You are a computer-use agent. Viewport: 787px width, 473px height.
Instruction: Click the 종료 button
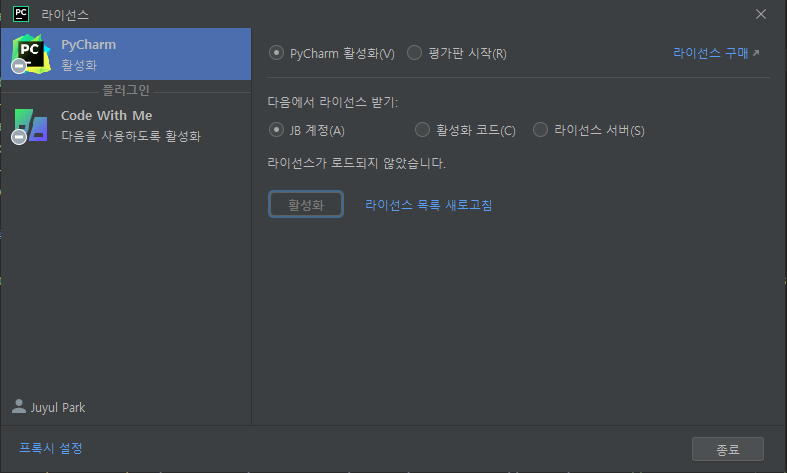[728, 449]
